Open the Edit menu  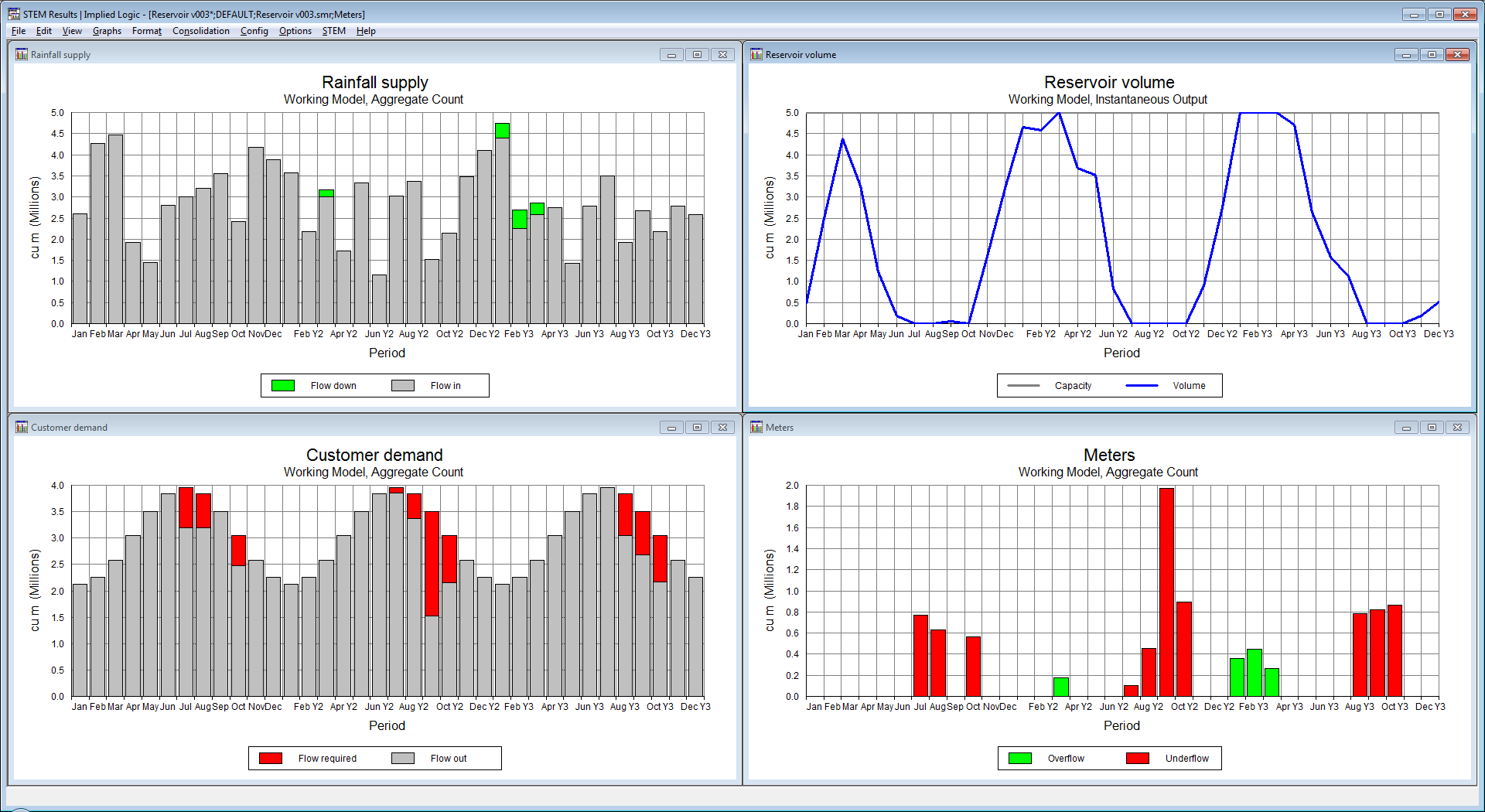click(44, 31)
